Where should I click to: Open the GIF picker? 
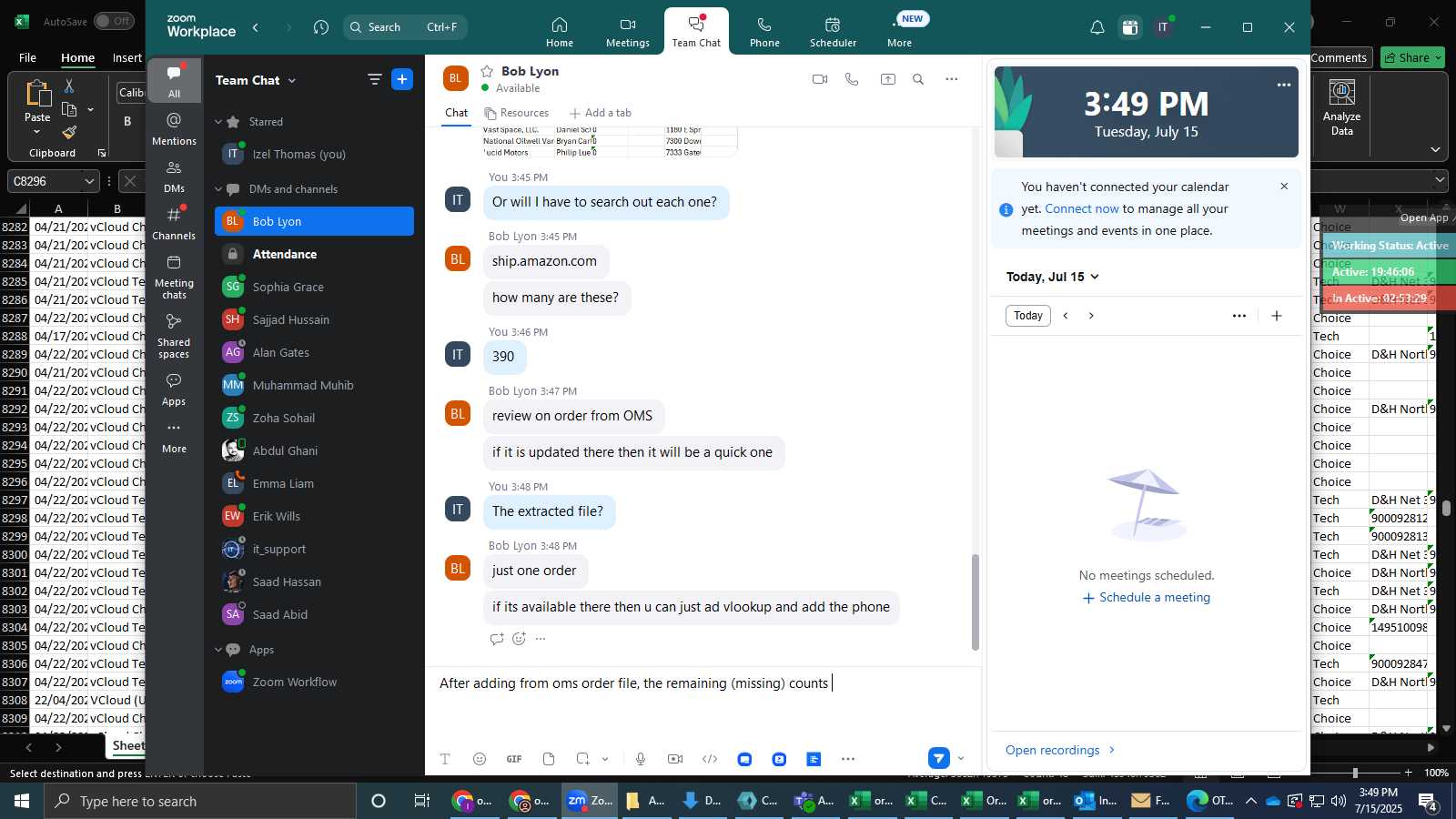pyautogui.click(x=514, y=759)
